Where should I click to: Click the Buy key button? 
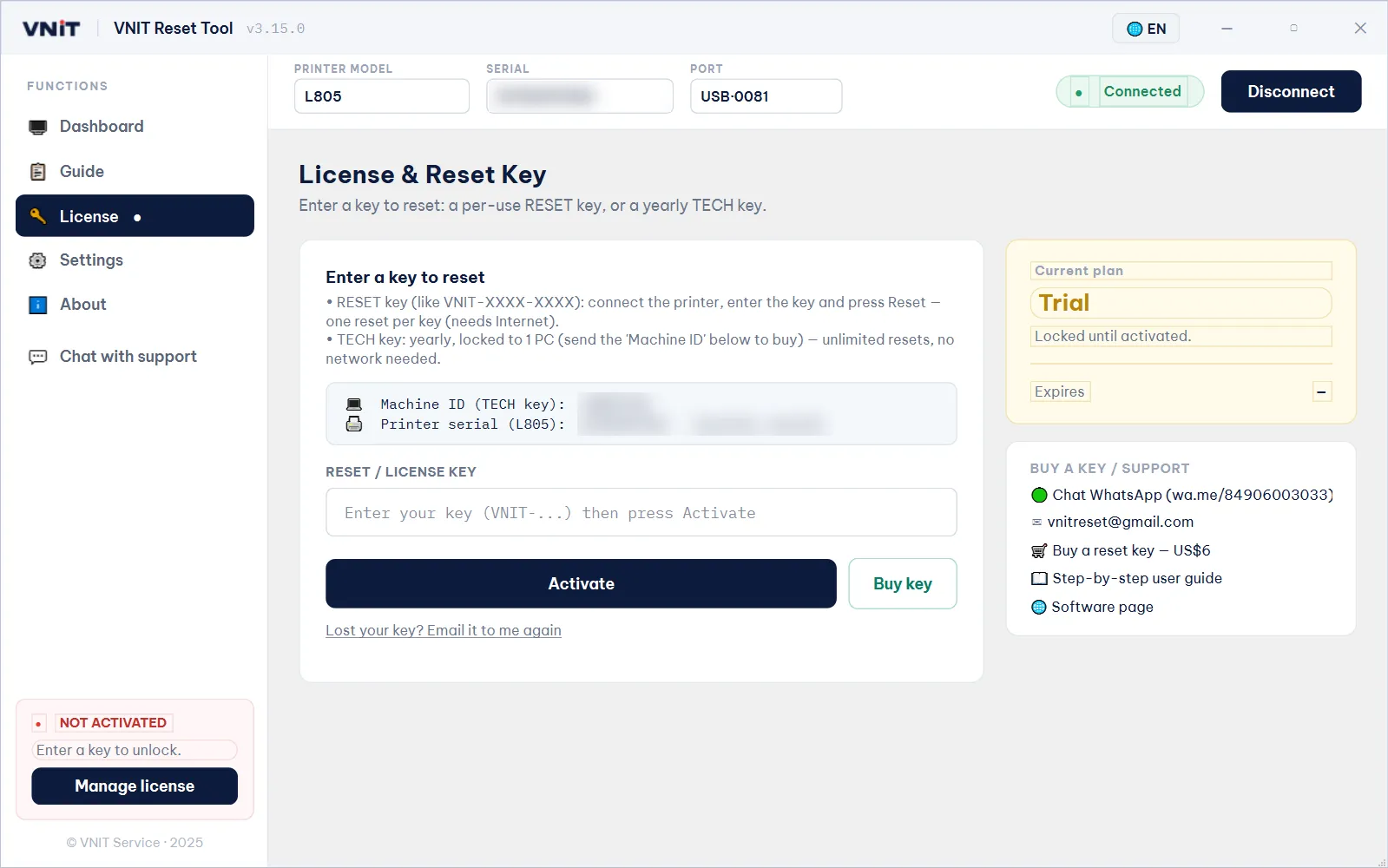903,583
